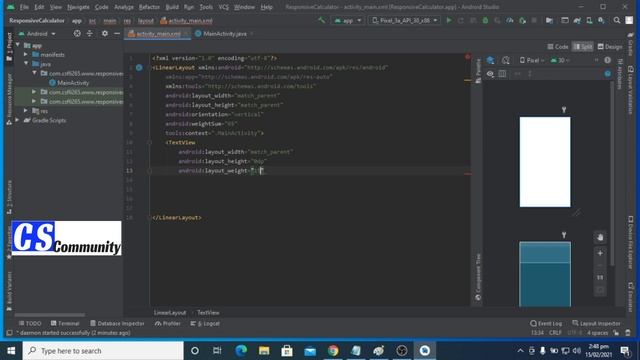Open the app run configuration dropdown
Image resolution: width=640 pixels, height=360 pixels.
tap(348, 20)
